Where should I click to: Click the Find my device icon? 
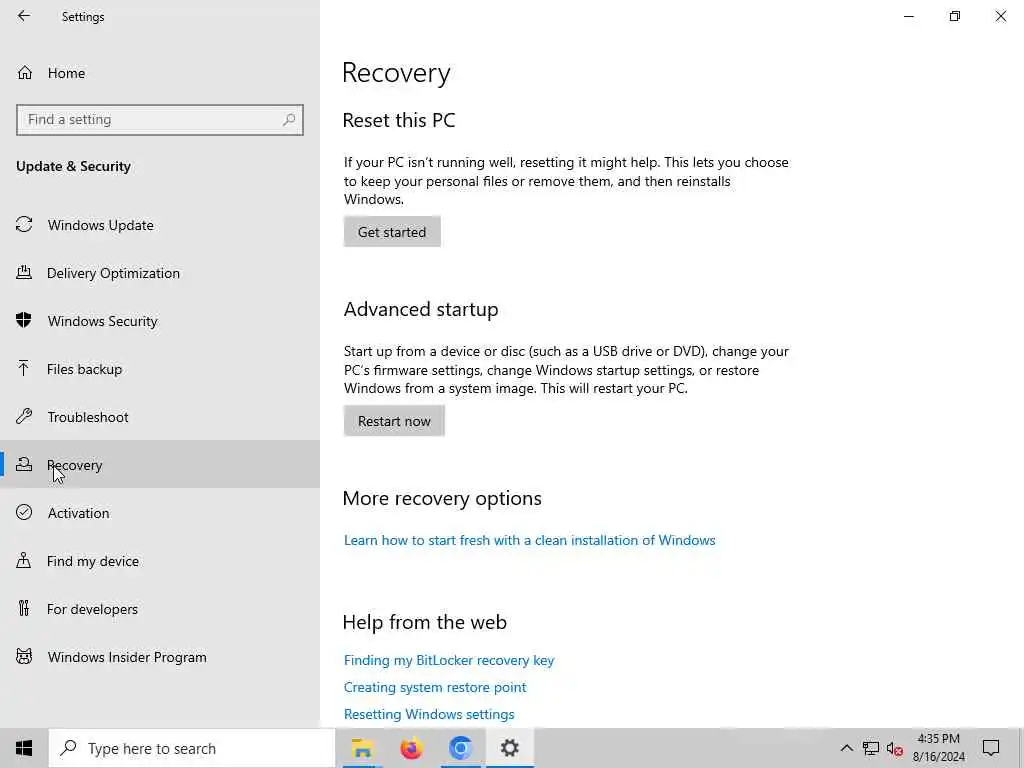pos(24,560)
